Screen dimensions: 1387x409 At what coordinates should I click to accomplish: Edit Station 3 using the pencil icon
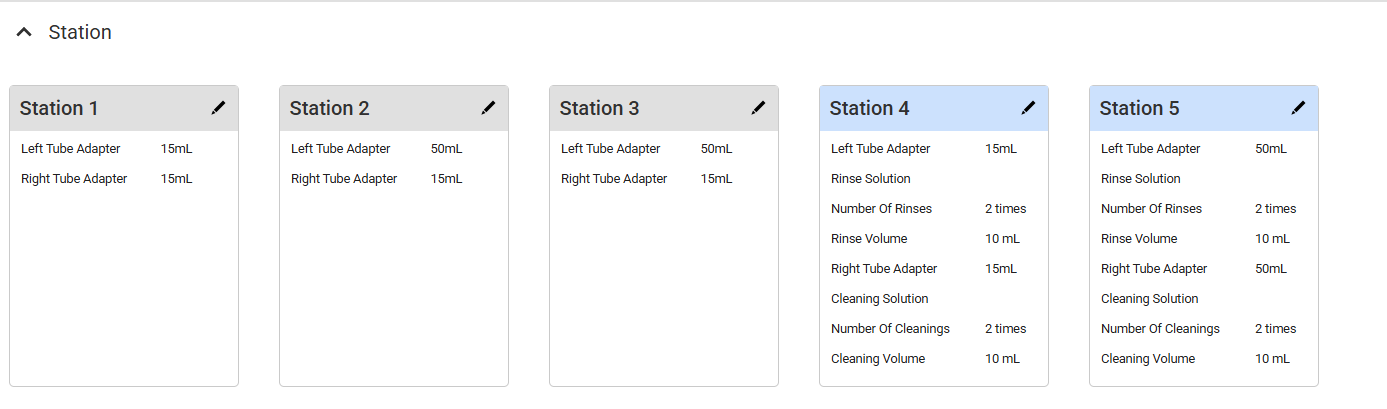pyautogui.click(x=758, y=108)
